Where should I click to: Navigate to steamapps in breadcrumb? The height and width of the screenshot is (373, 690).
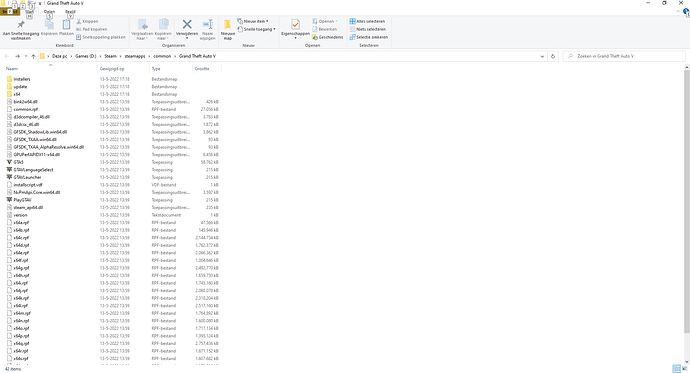click(x=135, y=56)
